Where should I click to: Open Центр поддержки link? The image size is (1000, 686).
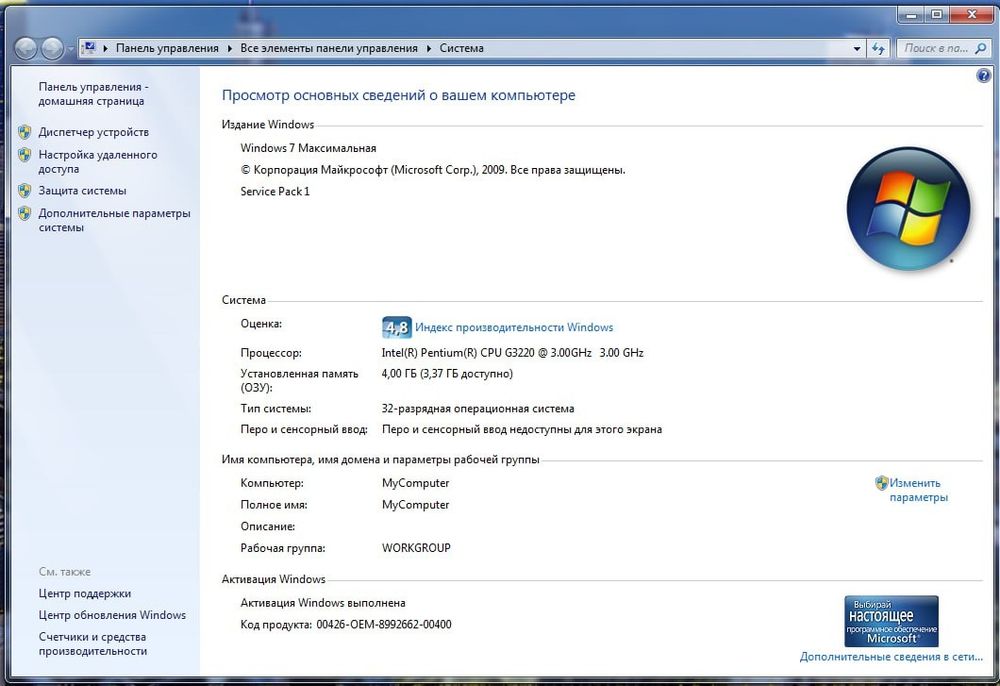85,594
